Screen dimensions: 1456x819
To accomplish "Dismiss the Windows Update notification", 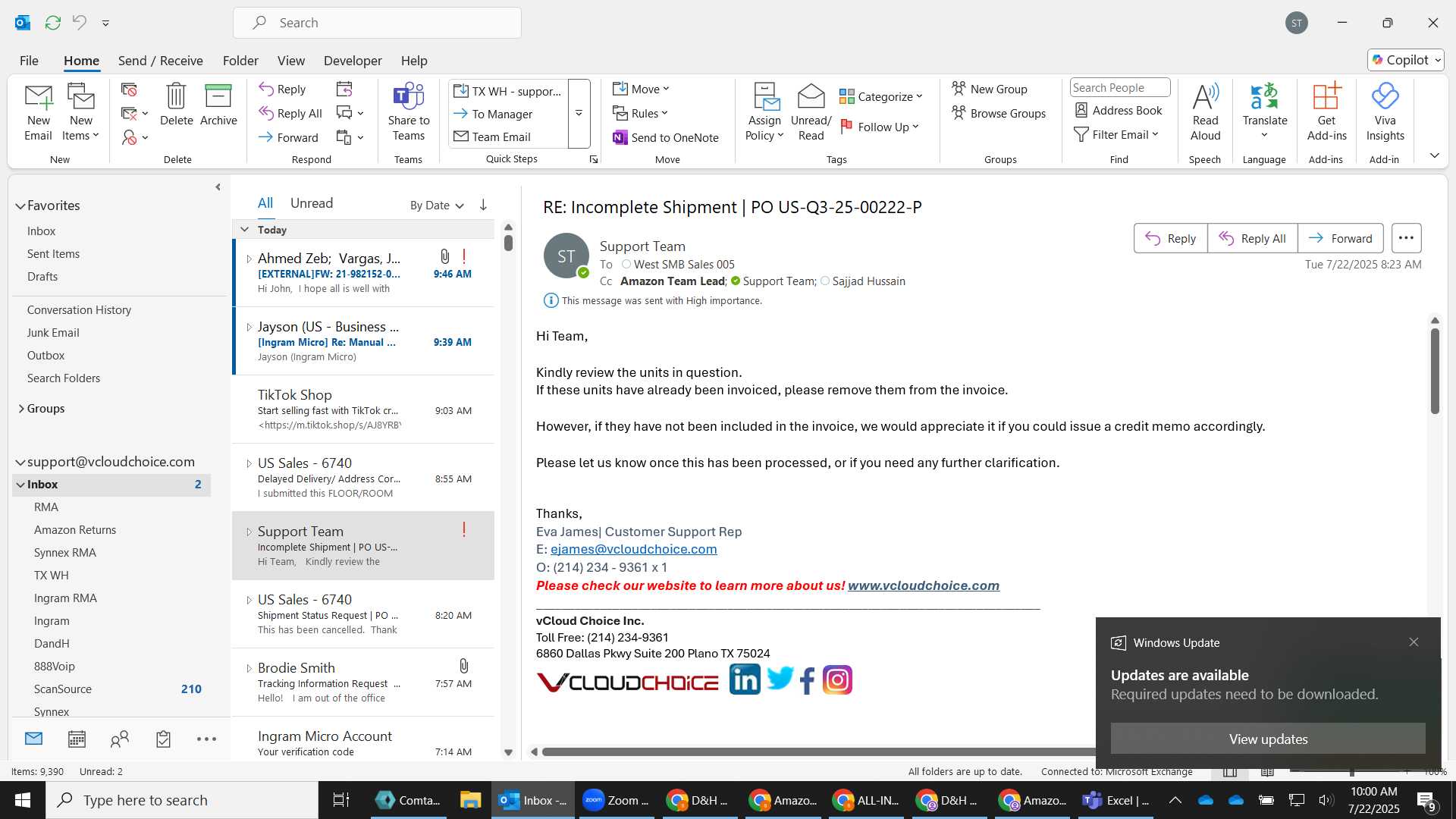I will [1414, 642].
